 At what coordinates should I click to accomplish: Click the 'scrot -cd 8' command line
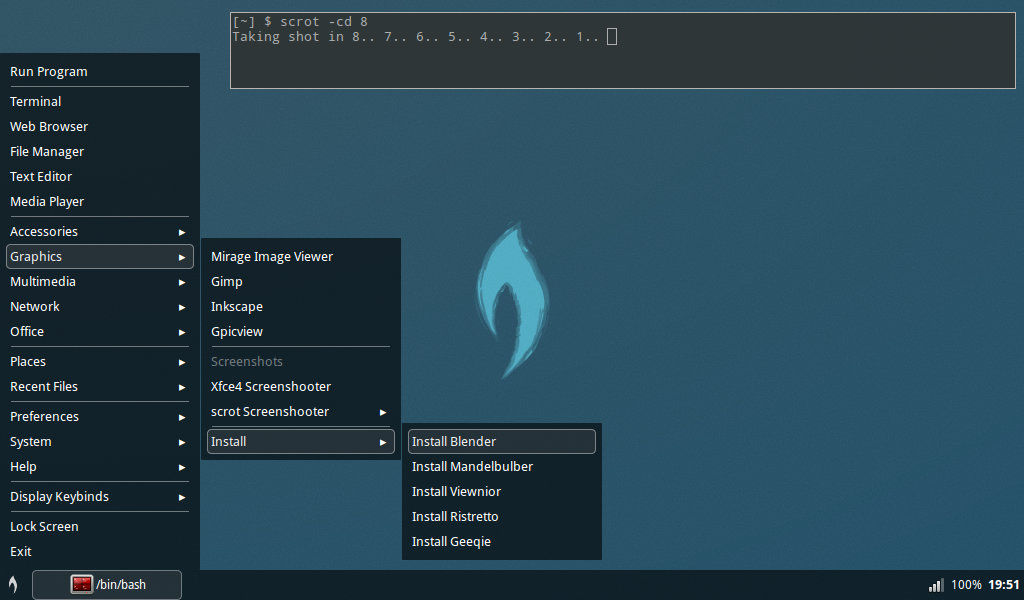pyautogui.click(x=324, y=22)
